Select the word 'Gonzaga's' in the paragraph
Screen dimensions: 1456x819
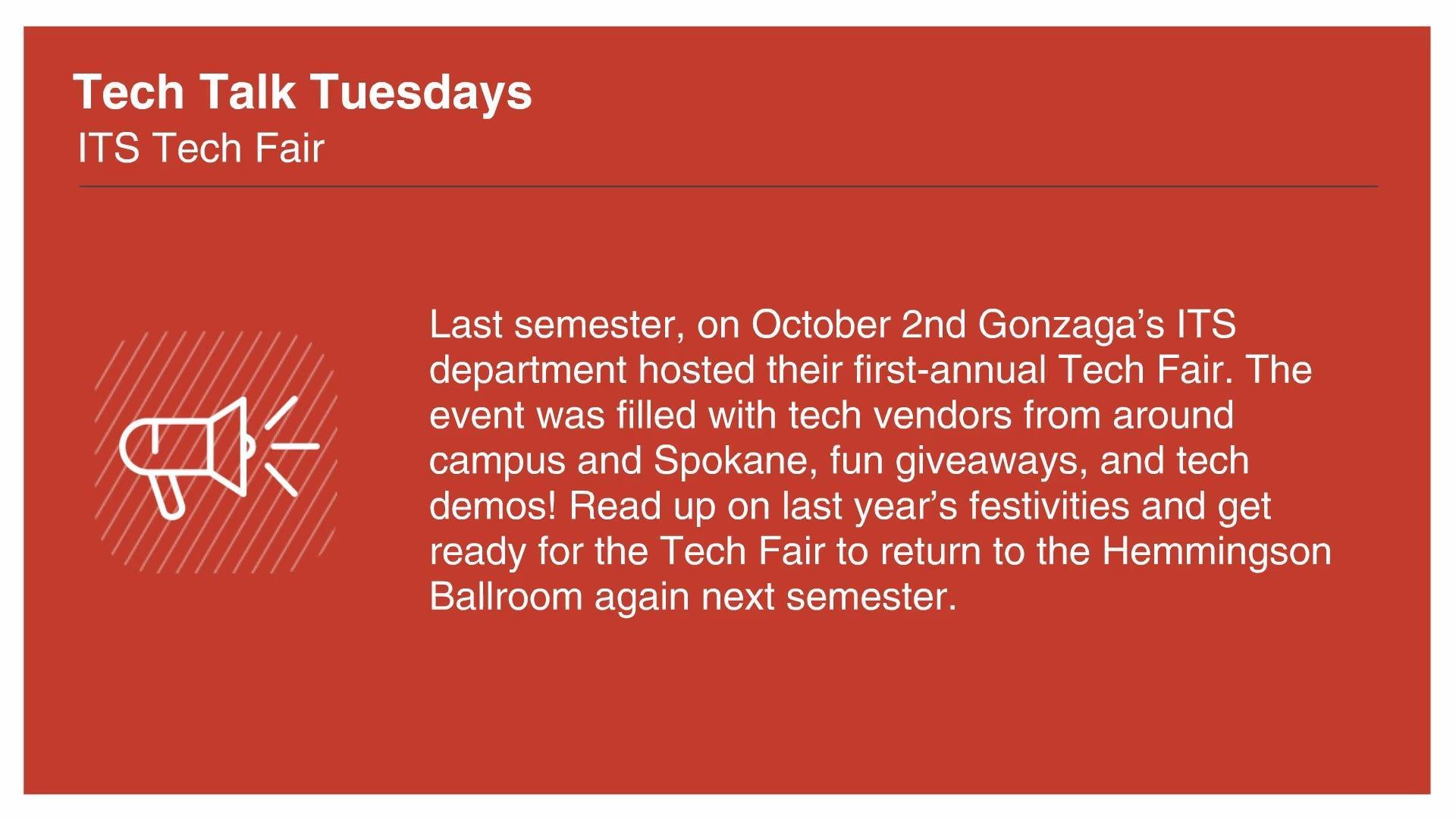[1071, 326]
